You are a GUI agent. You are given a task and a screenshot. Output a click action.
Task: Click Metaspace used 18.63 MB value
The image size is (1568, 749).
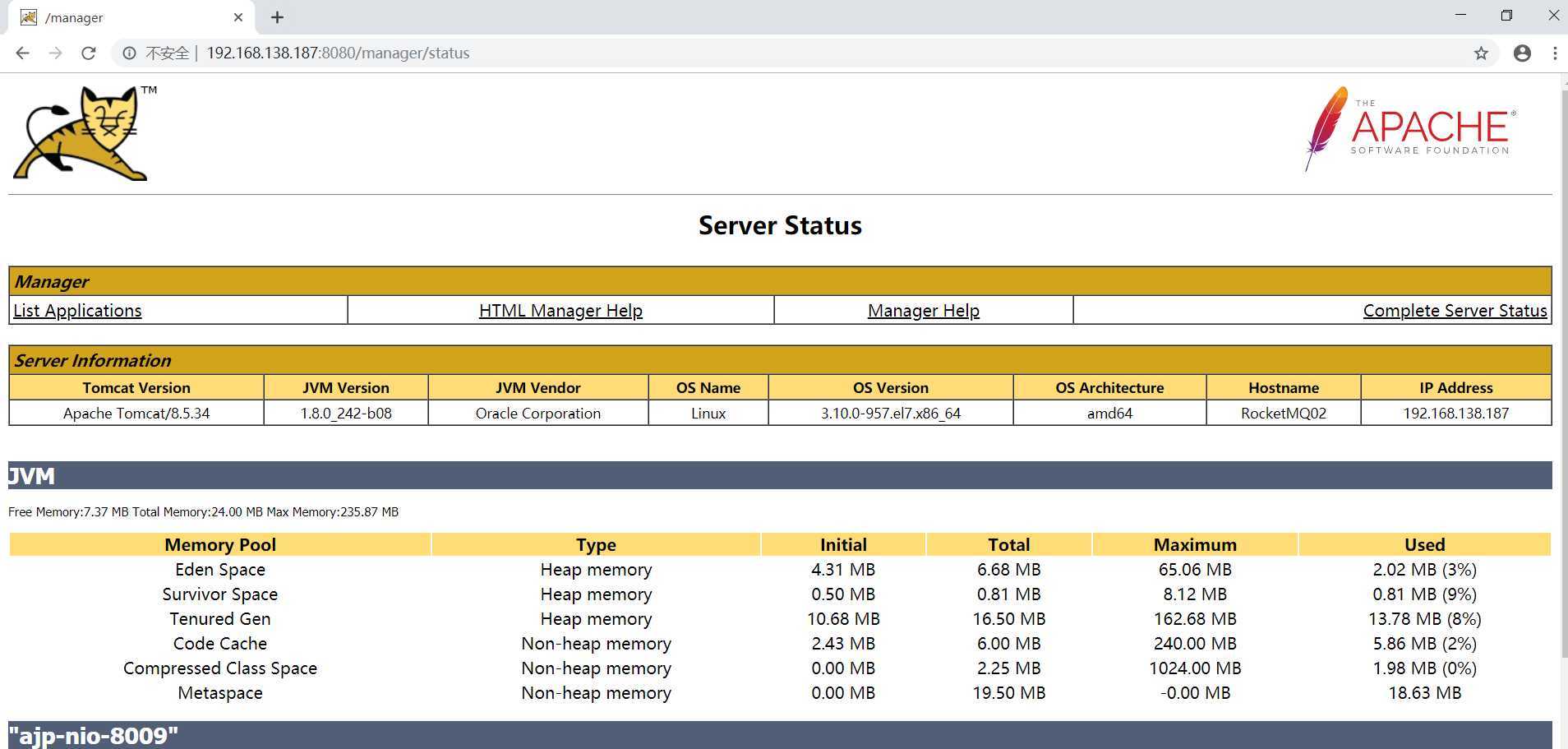[1425, 693]
